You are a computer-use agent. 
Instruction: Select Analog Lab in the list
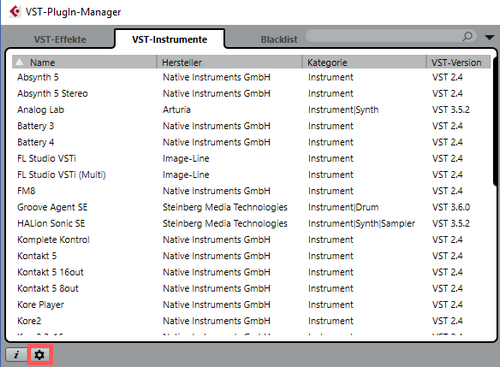(251, 110)
